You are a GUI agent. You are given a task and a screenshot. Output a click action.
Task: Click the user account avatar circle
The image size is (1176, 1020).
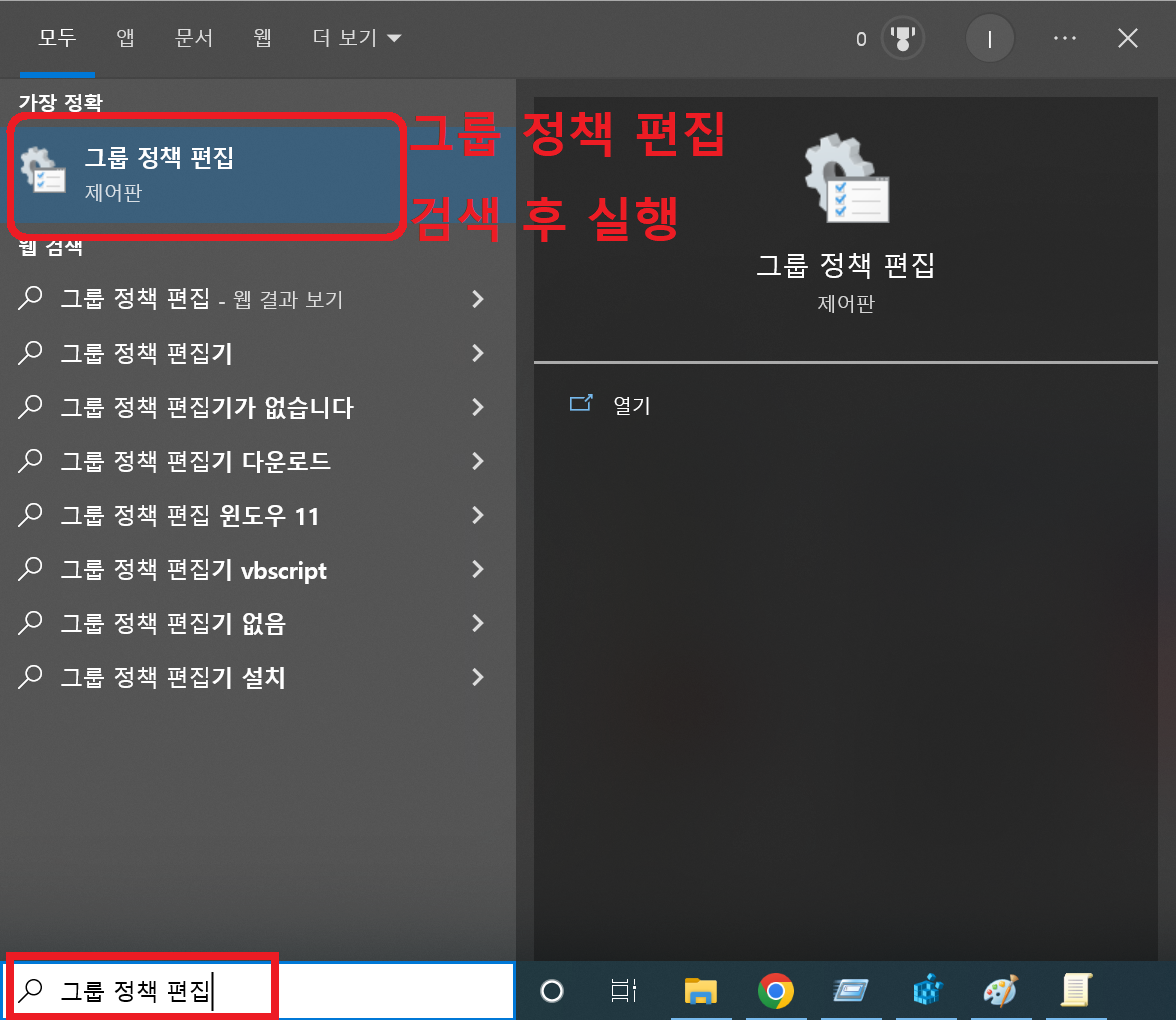tap(989, 39)
